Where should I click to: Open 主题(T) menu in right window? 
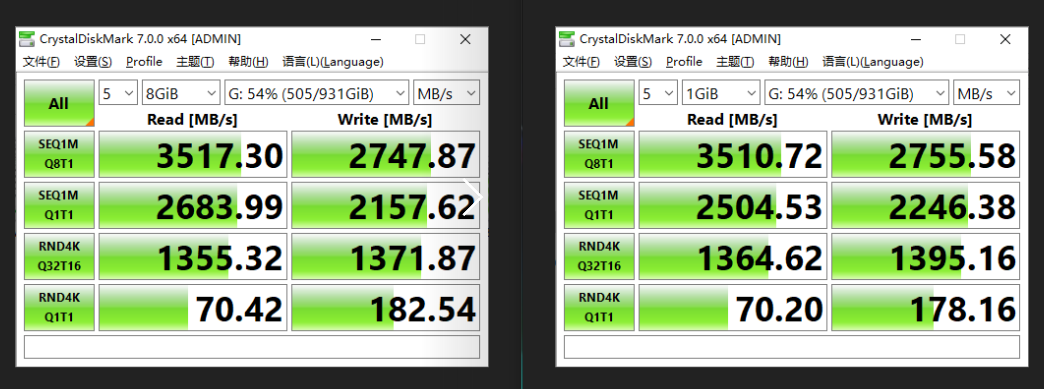click(x=735, y=62)
